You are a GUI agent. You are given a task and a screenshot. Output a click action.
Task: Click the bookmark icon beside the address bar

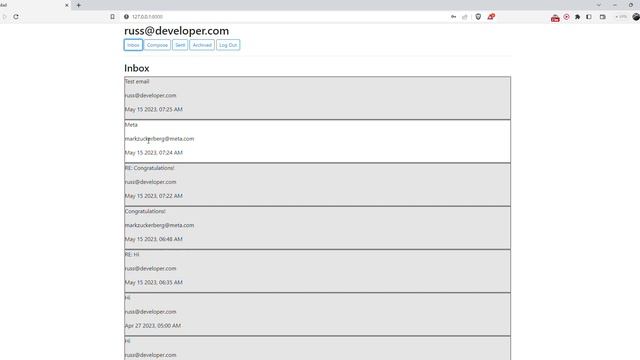point(112,17)
